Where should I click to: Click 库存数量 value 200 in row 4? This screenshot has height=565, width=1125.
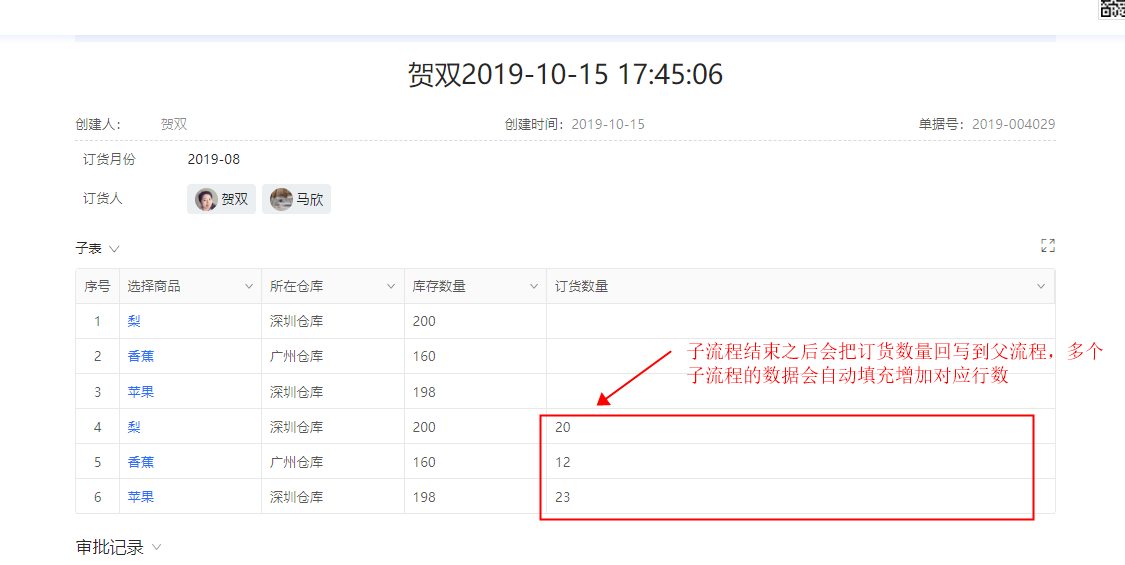coord(424,427)
